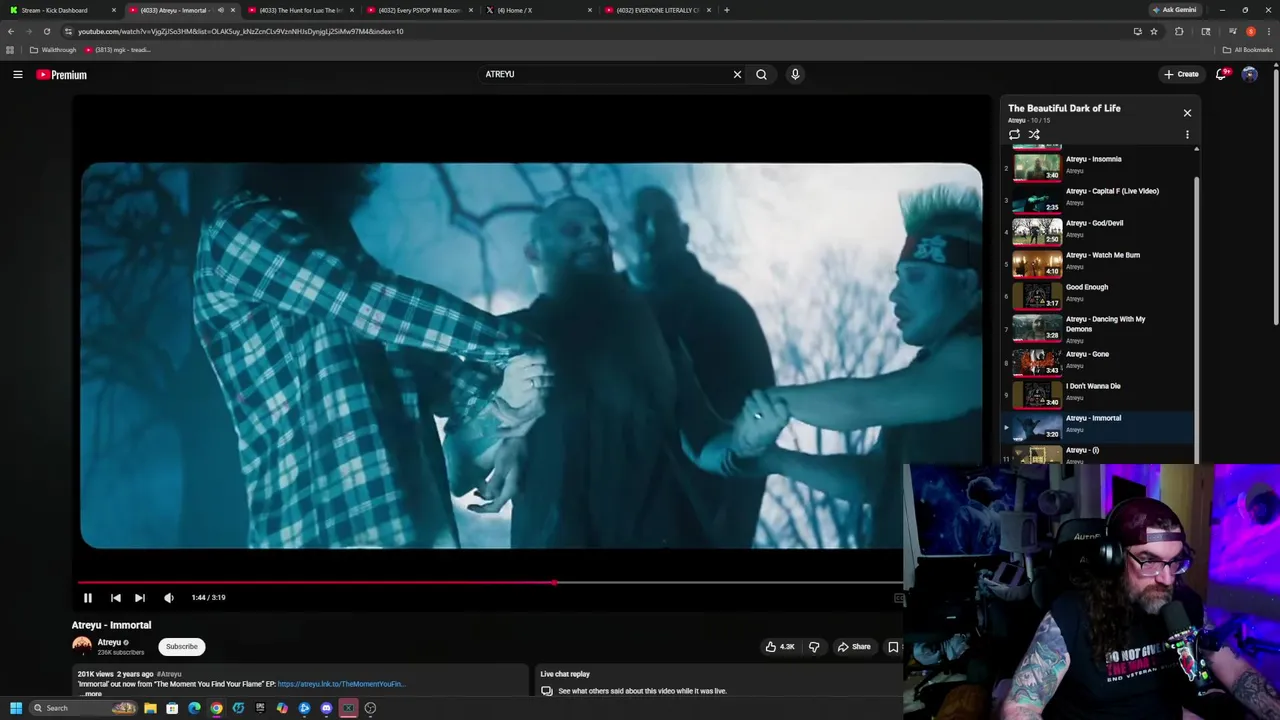The width and height of the screenshot is (1280, 720).
Task: Open the Atreyu channel avatar
Action: pos(82,646)
